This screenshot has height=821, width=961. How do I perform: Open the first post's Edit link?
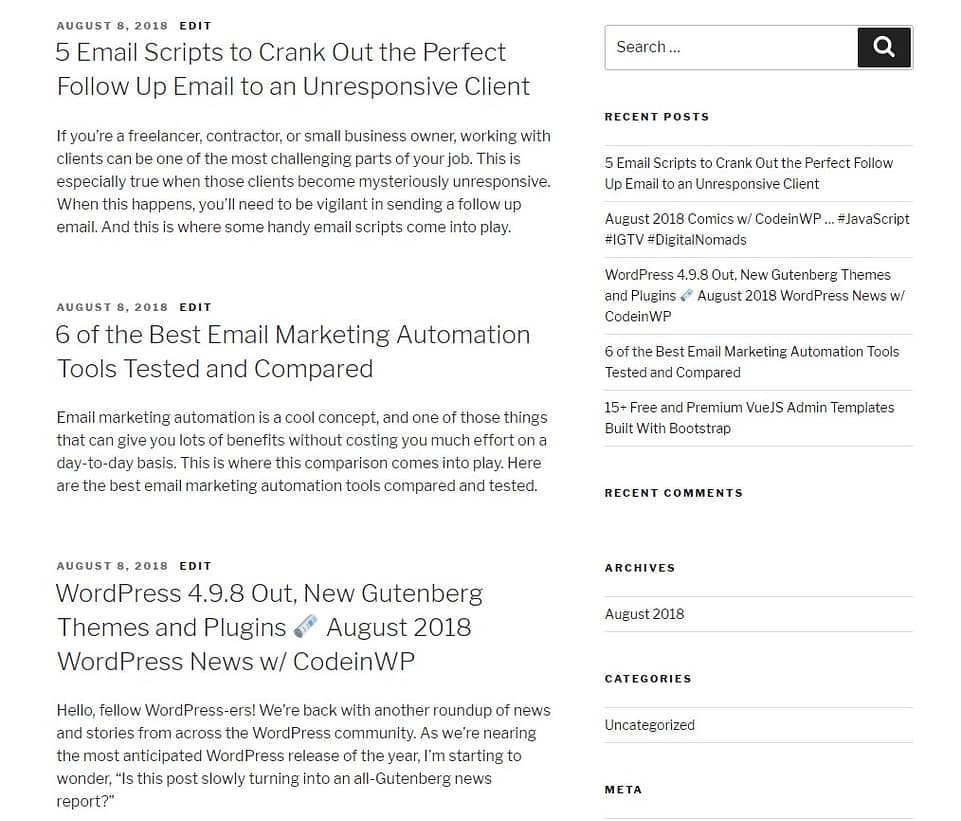pos(195,25)
